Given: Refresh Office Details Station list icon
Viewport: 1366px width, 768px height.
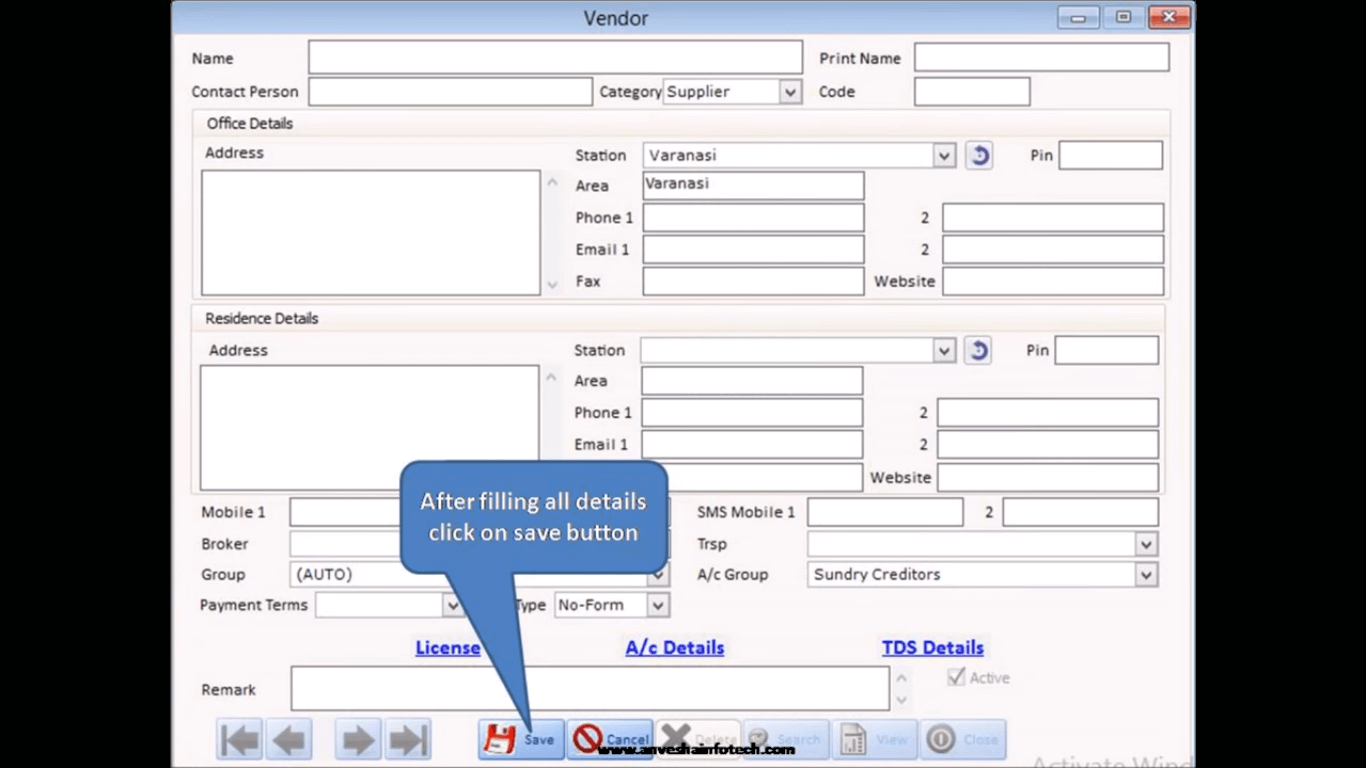Looking at the screenshot, I should pos(979,155).
